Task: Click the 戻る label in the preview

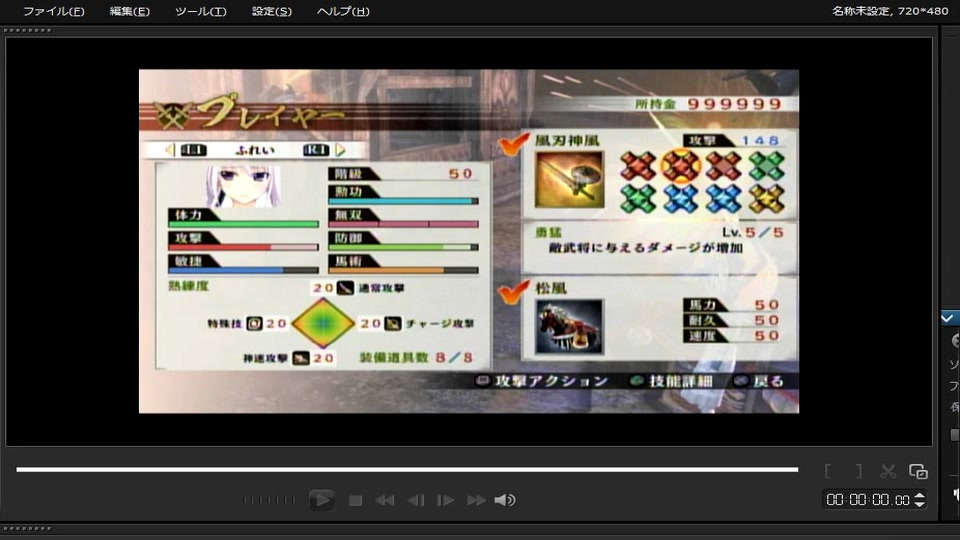Action: pyautogui.click(x=769, y=381)
